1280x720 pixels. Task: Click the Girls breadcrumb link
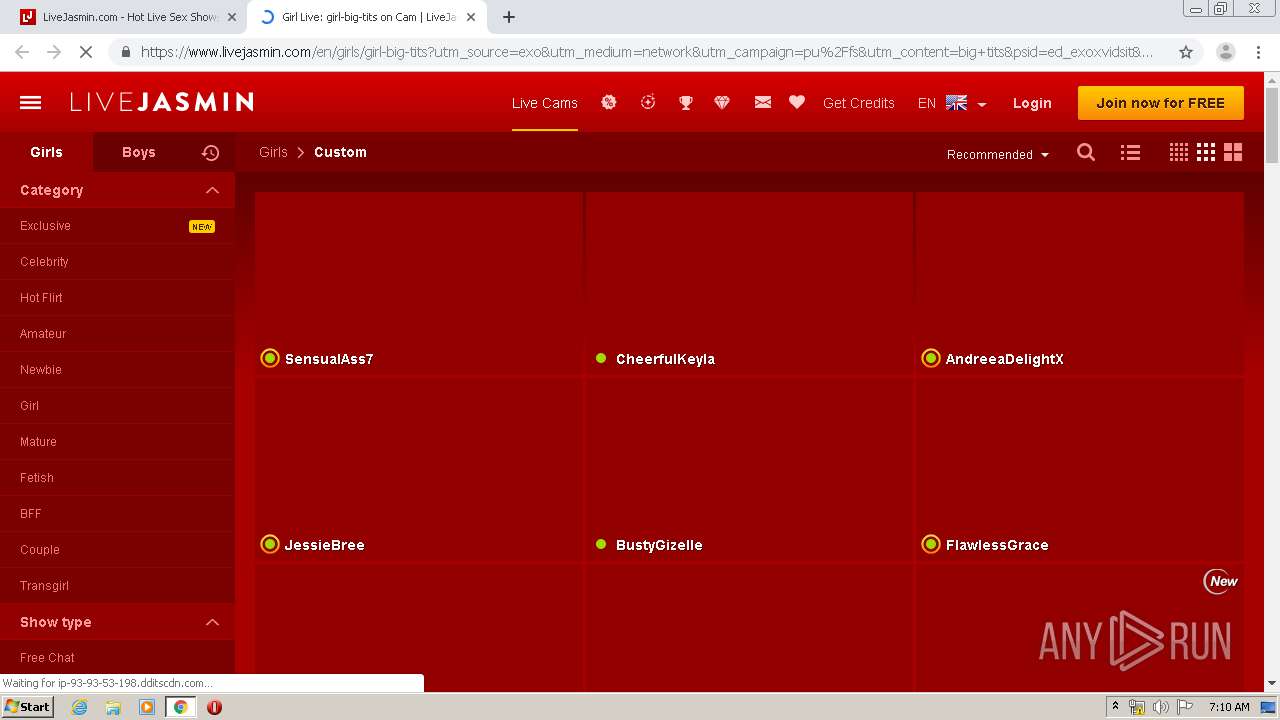coord(273,152)
